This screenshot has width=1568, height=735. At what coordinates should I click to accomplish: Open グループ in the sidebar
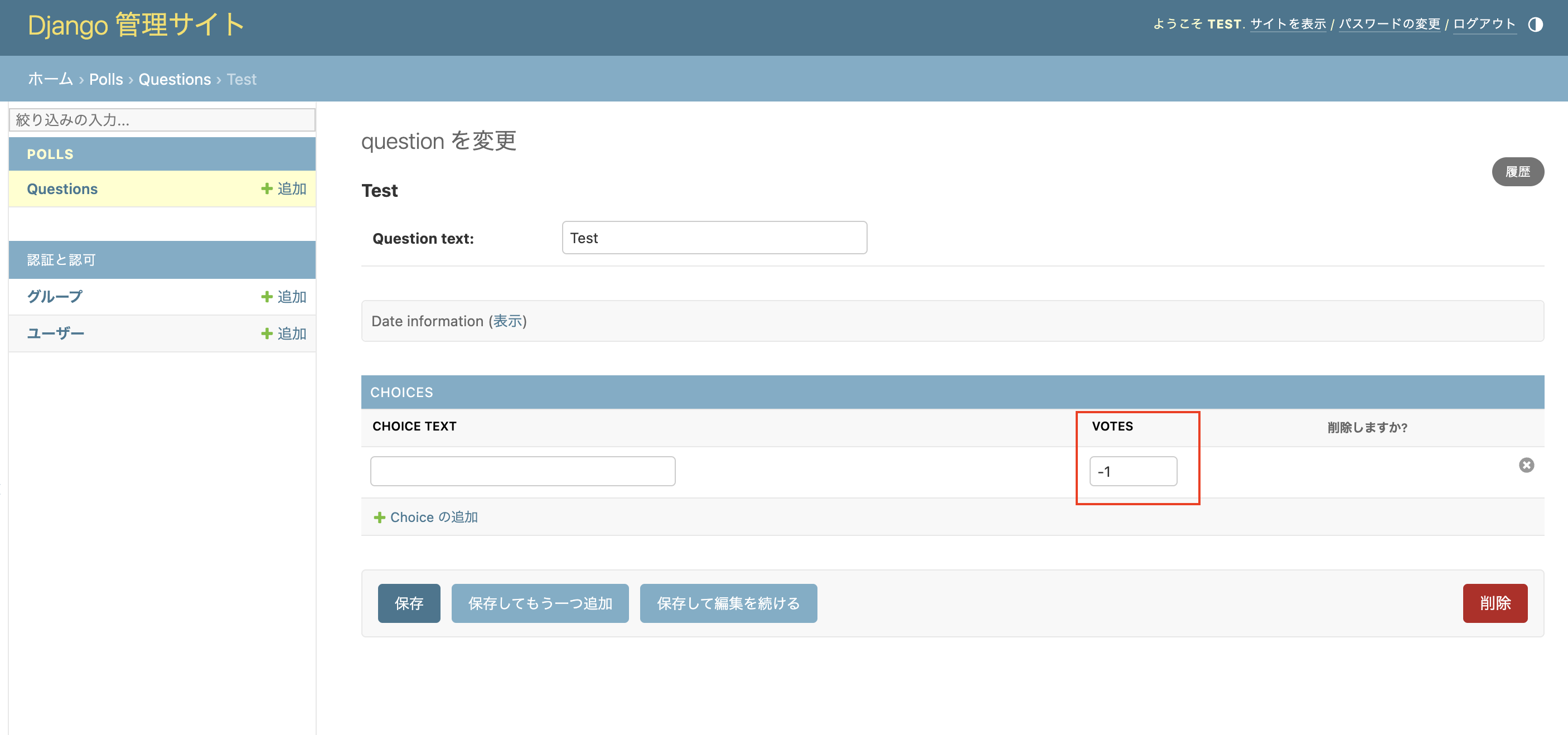click(x=55, y=297)
